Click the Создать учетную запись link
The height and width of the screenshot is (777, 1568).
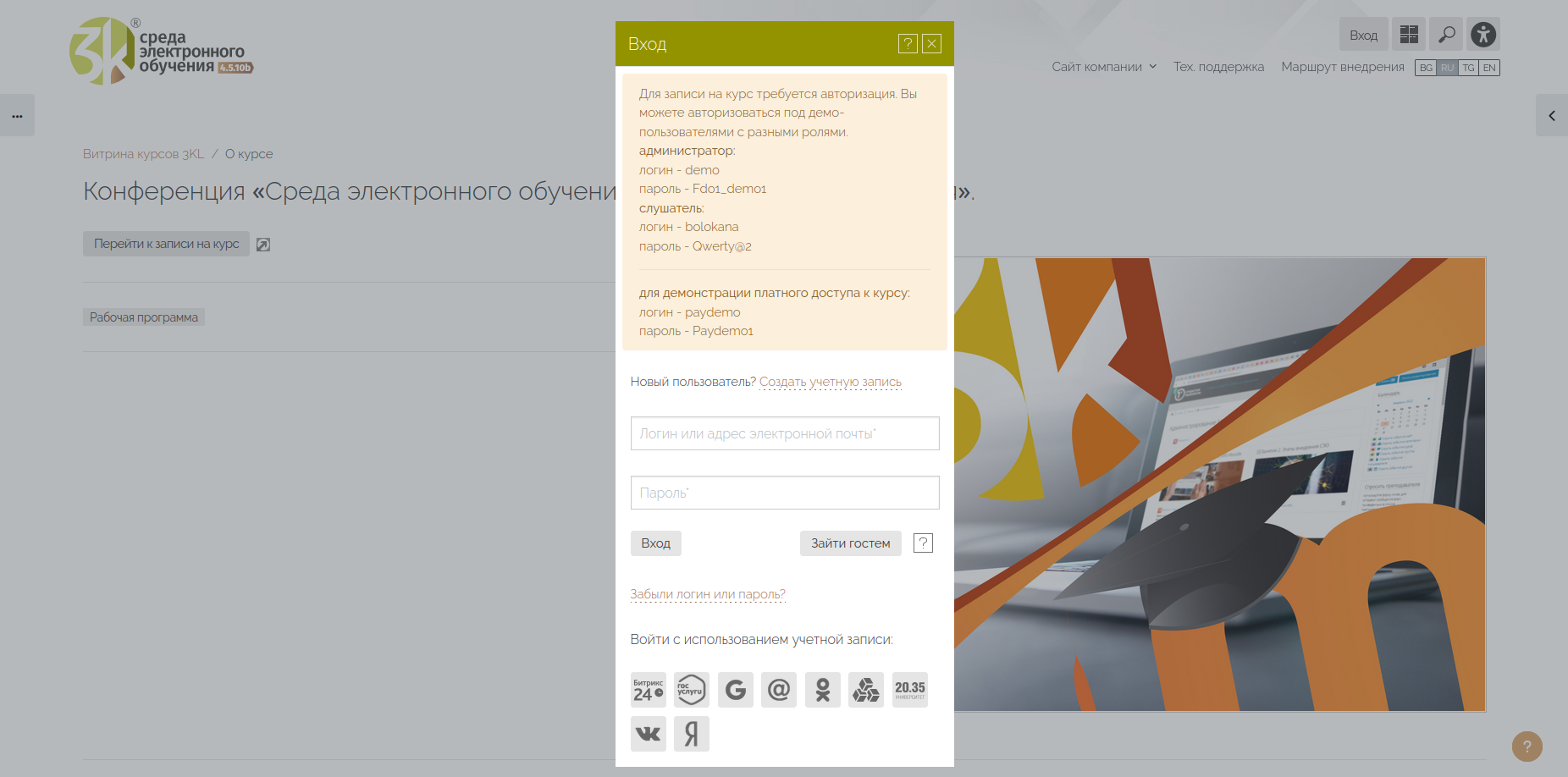pyautogui.click(x=830, y=382)
